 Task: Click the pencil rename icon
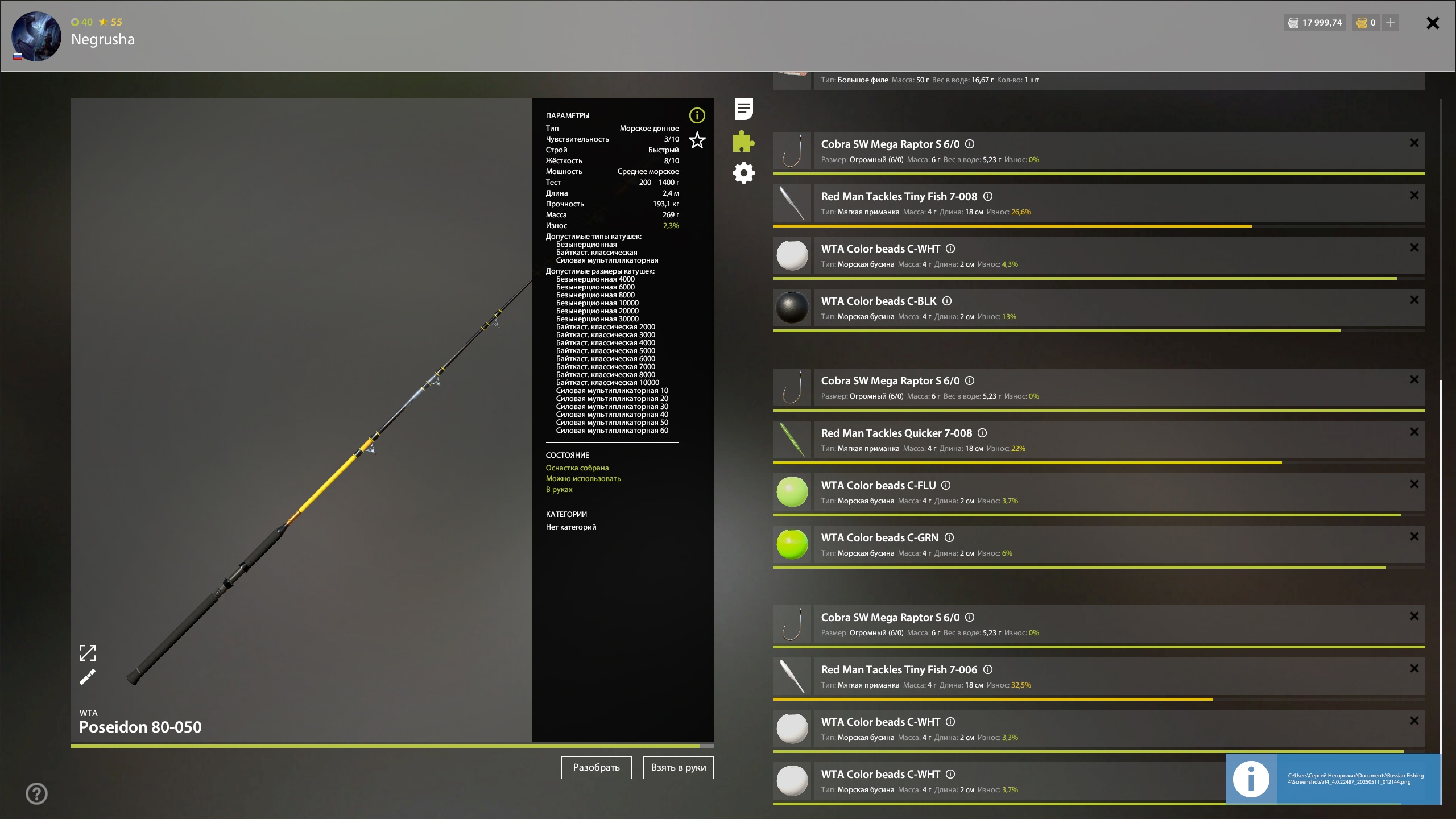[88, 677]
